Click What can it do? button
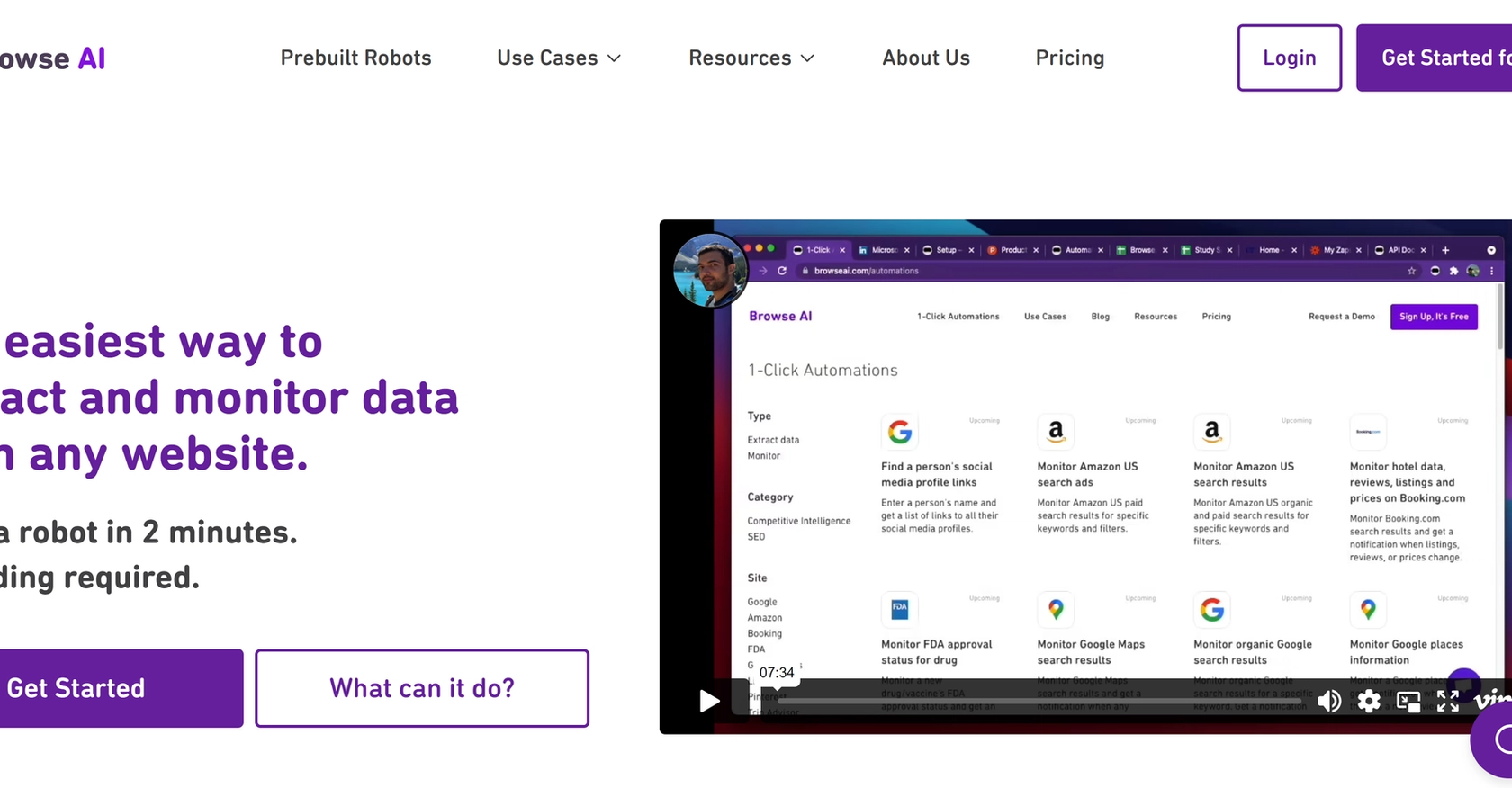Viewport: 1512px width, 788px height. coord(421,688)
